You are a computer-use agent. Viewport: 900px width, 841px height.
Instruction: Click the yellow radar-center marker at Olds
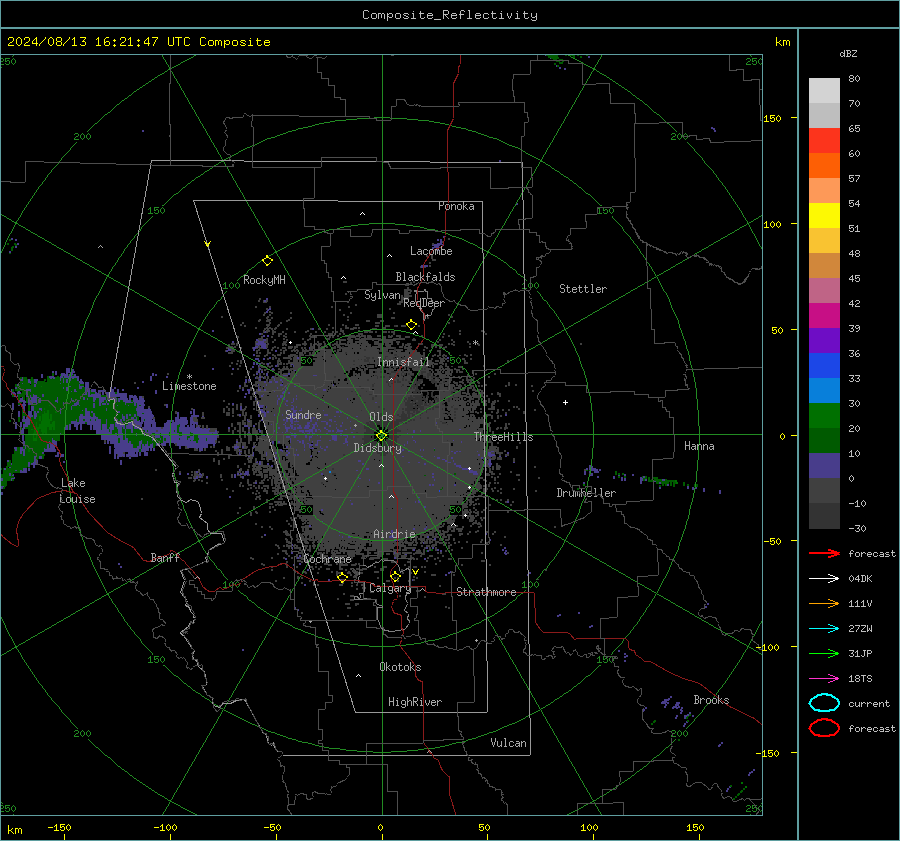coord(382,435)
